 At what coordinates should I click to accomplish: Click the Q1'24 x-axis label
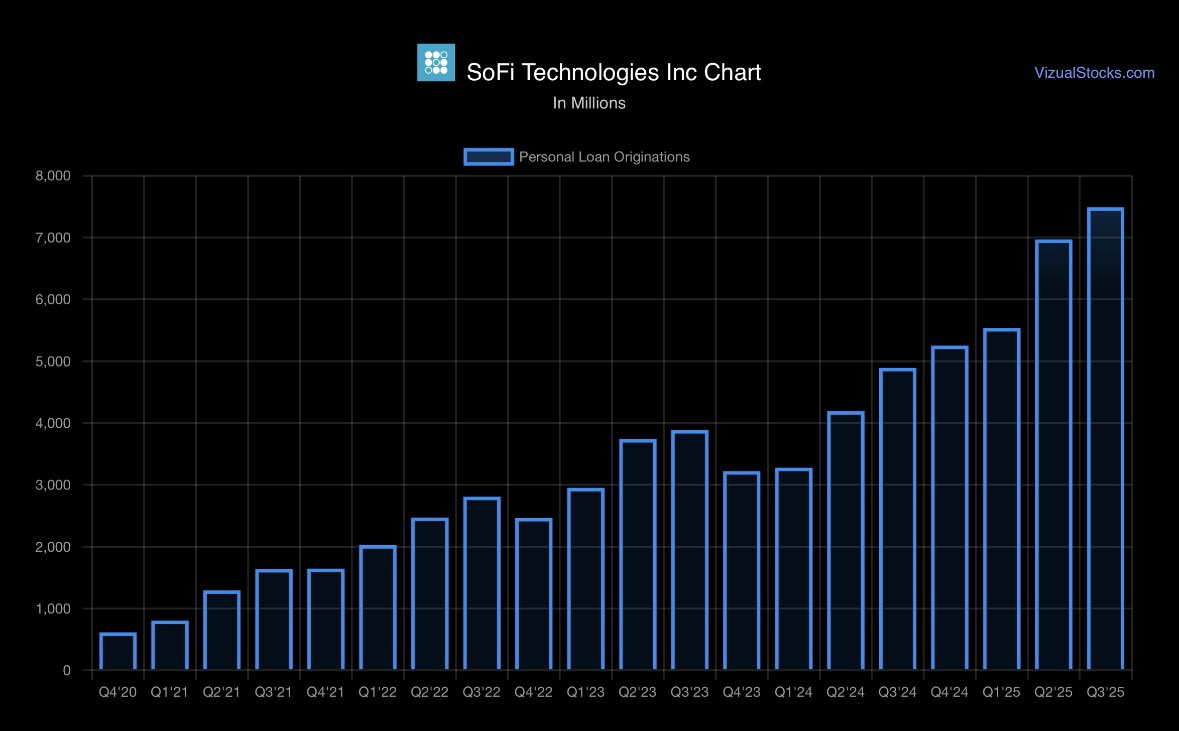pyautogui.click(x=793, y=692)
